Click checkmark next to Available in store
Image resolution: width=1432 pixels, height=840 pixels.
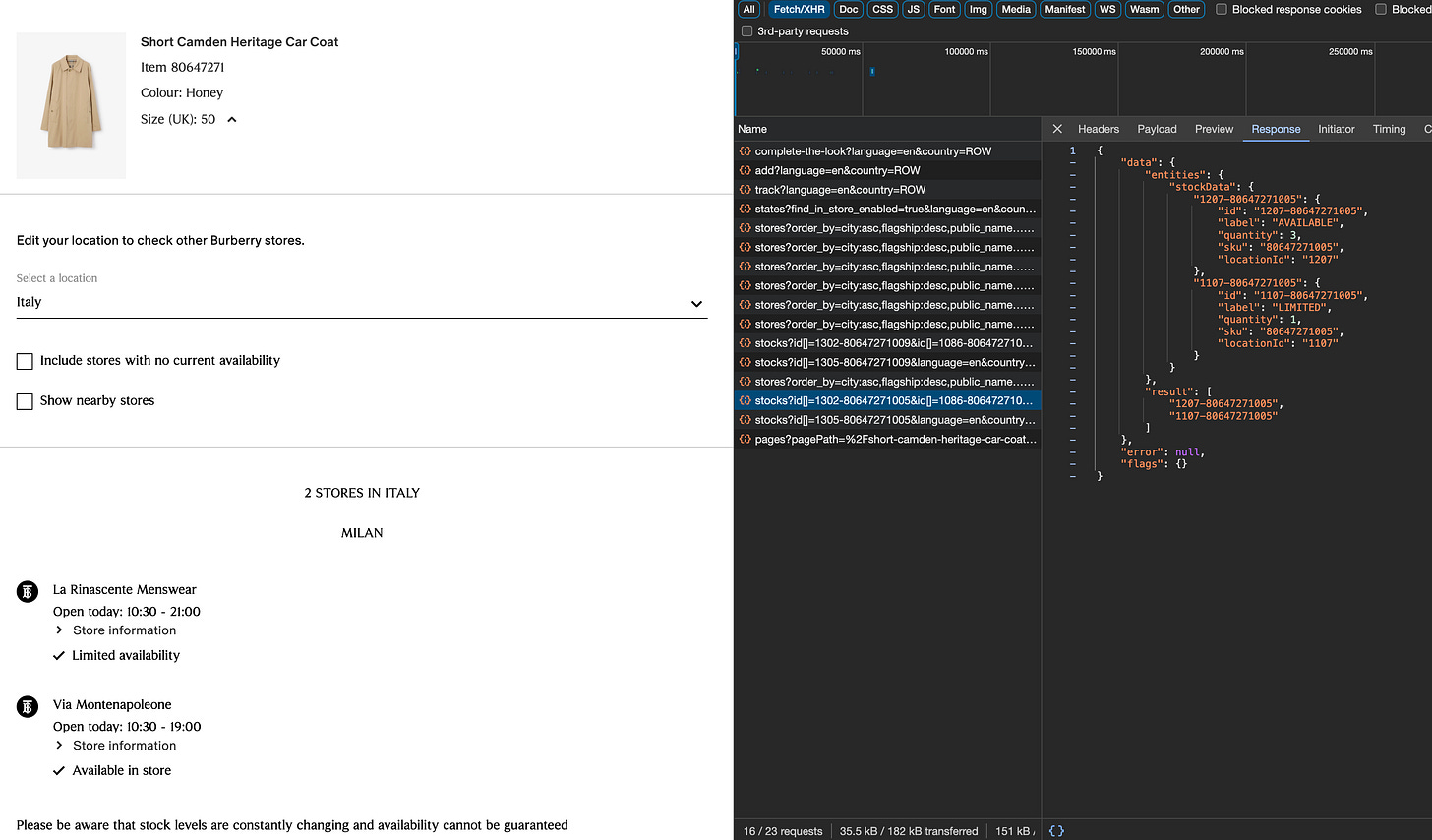(59, 771)
